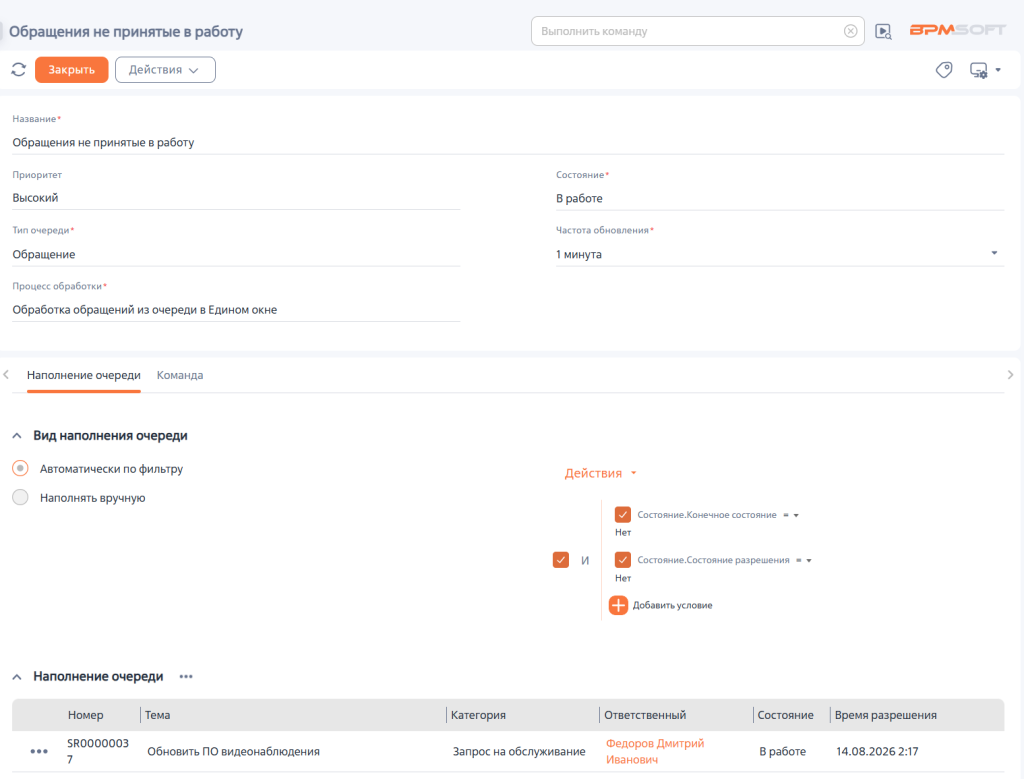Click the tag icon in the toolbar
Screen dimensions: 1024x779
tap(944, 70)
